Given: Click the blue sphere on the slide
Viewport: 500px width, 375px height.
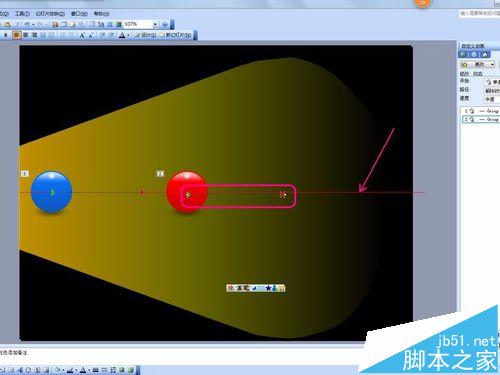Looking at the screenshot, I should click(x=51, y=192).
